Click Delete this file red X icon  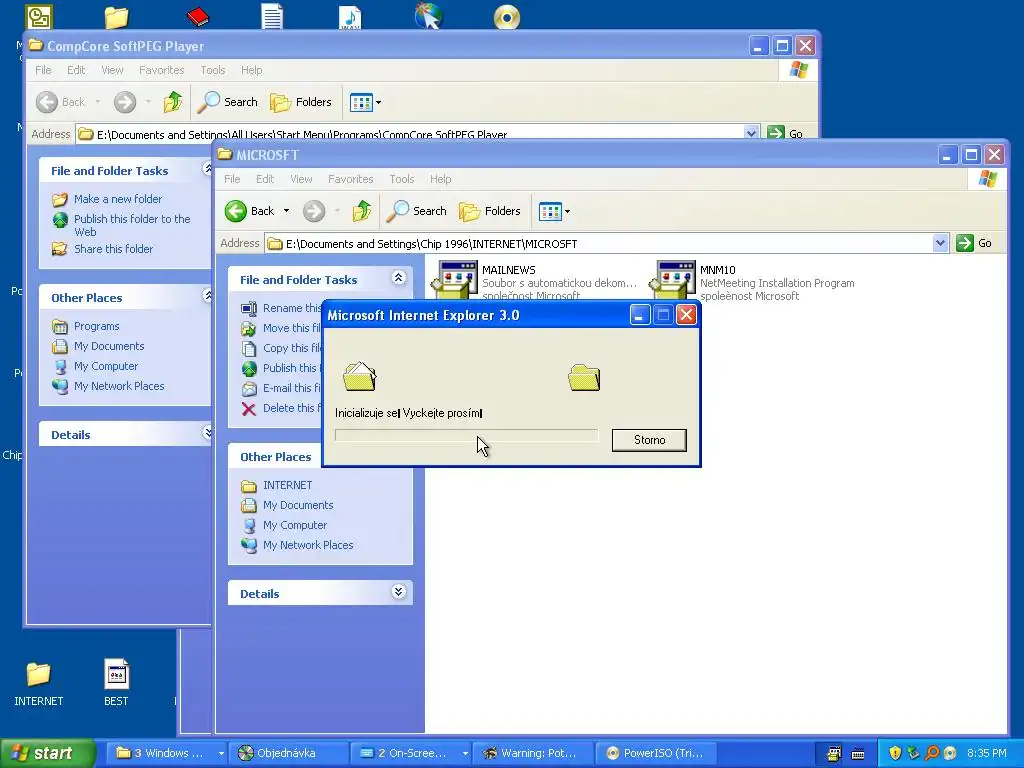click(249, 409)
